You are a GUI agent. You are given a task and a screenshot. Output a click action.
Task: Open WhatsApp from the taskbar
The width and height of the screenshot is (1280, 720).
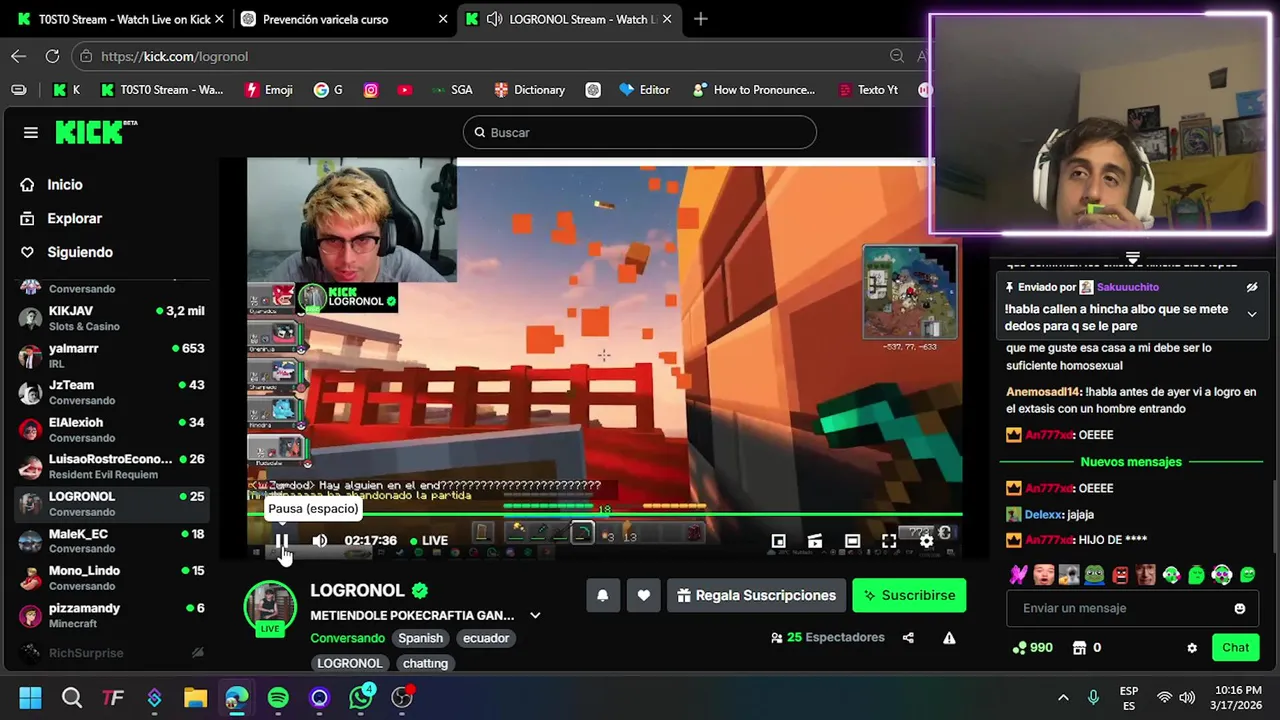click(361, 697)
